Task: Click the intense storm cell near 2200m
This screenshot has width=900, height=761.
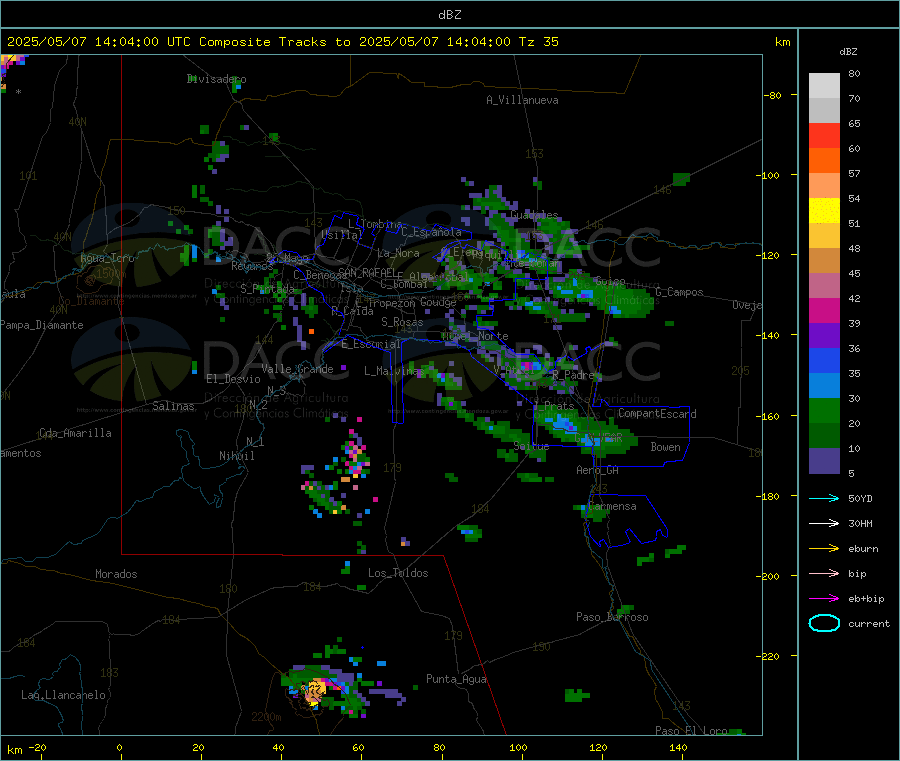Action: (x=315, y=689)
